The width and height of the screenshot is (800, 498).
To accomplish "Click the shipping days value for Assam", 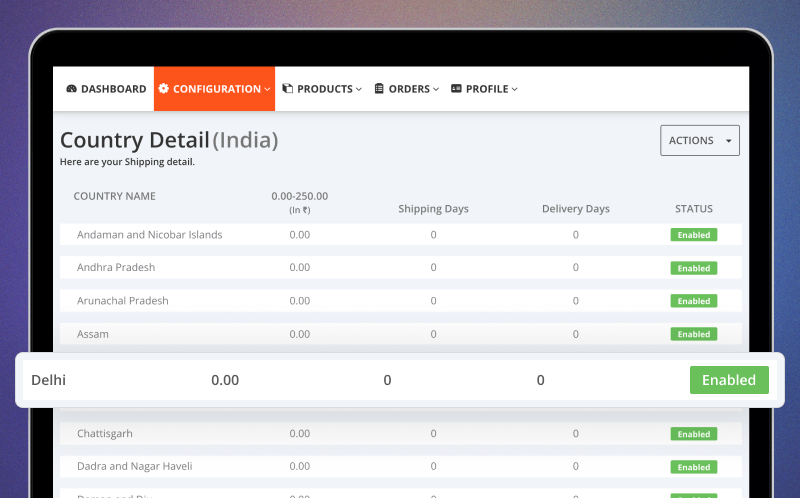I will 433,334.
